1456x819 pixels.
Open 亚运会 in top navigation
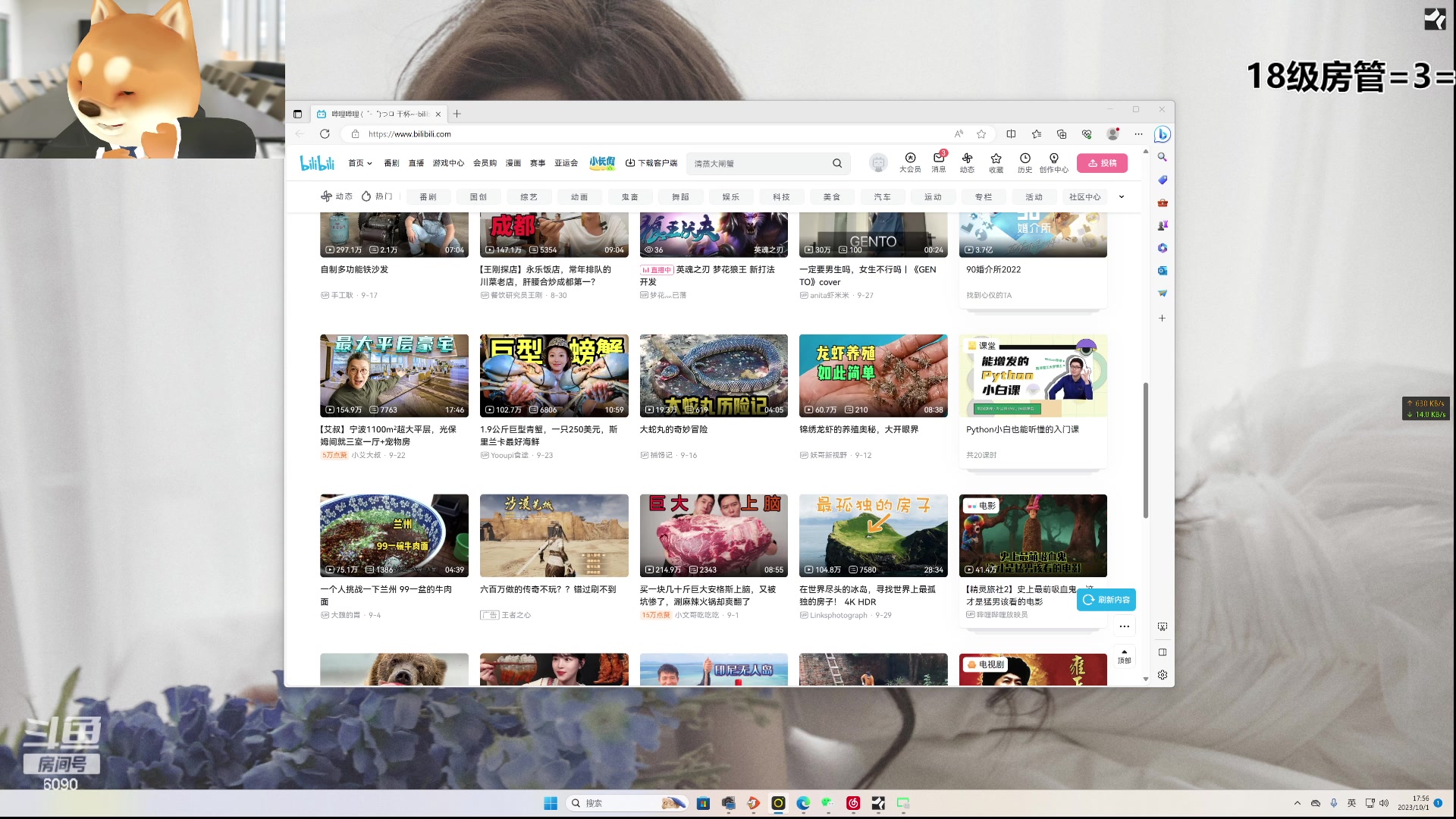tap(566, 163)
